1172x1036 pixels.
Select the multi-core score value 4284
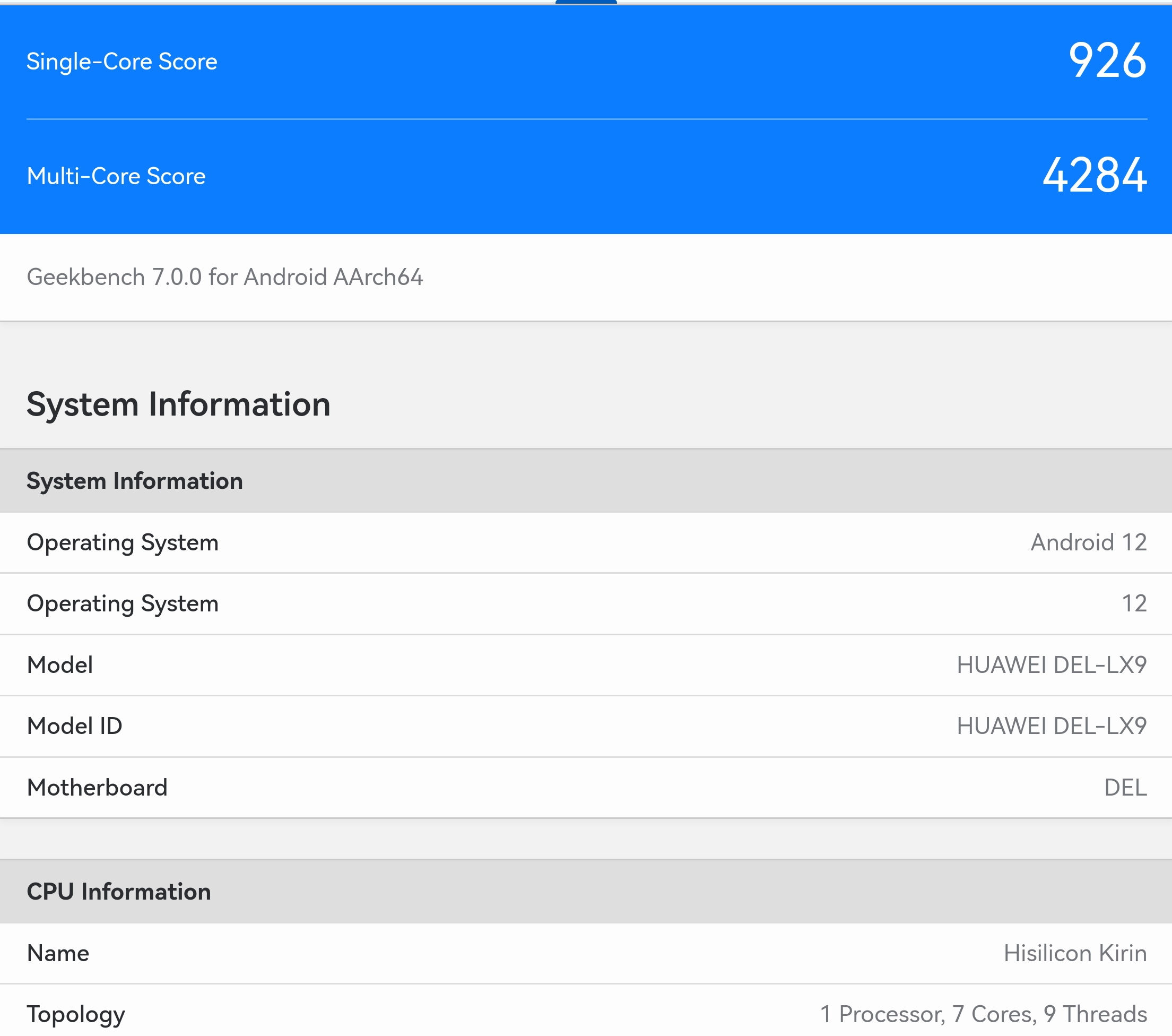[1095, 175]
